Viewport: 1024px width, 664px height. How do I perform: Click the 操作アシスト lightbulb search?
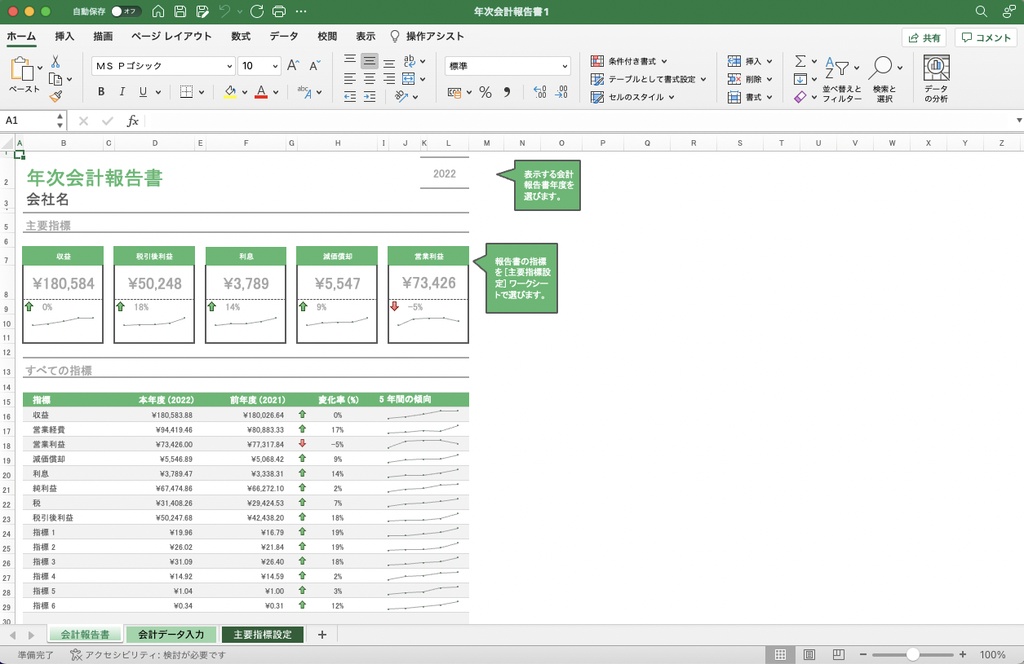[x=427, y=37]
